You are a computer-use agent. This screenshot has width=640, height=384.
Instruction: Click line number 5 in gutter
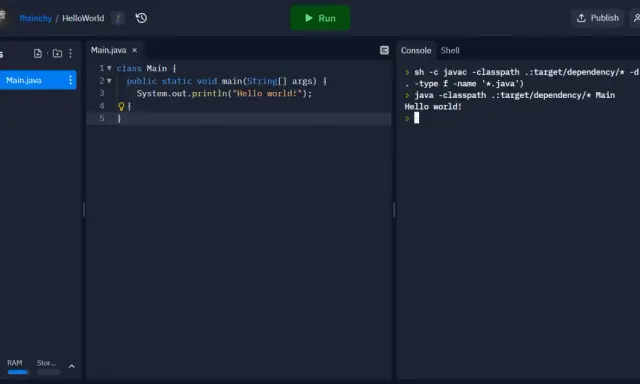coord(102,118)
